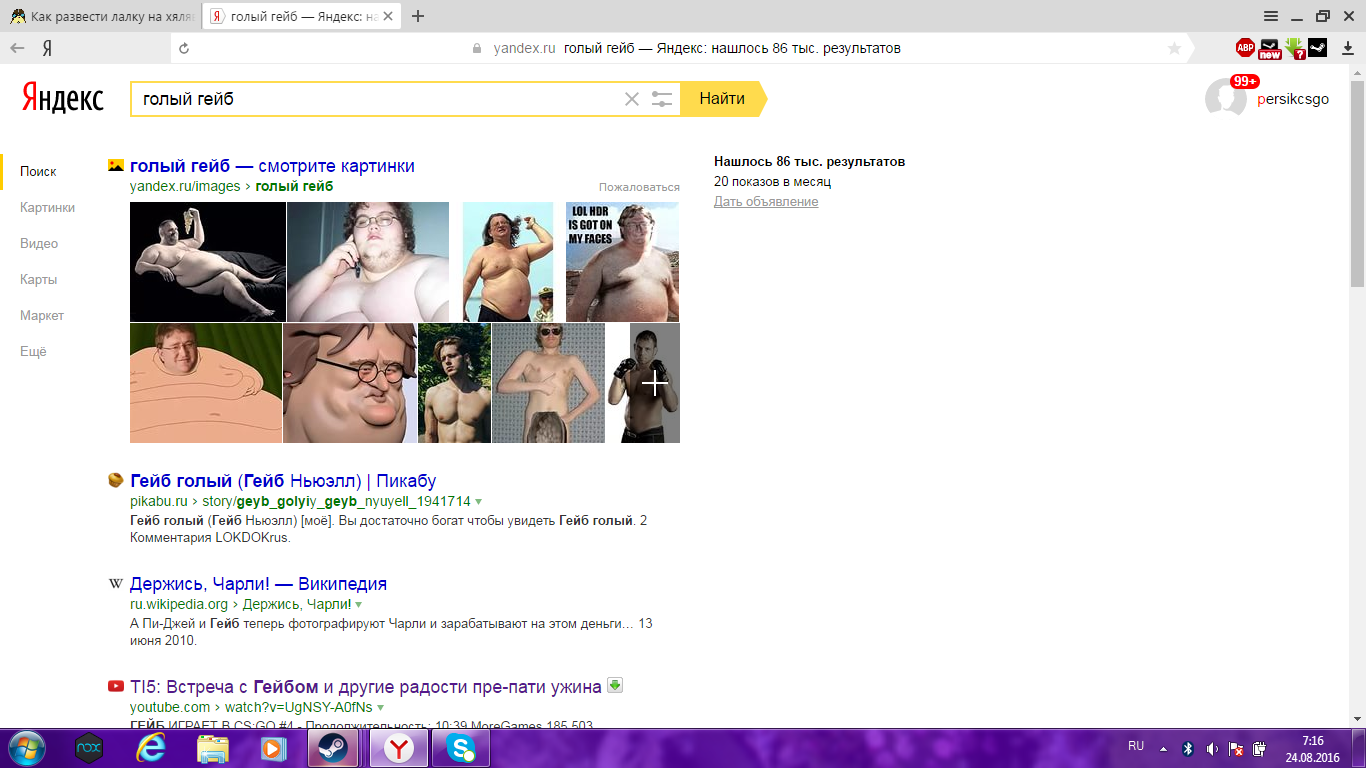Open the browser downloads arrow icon

pos(1350,48)
